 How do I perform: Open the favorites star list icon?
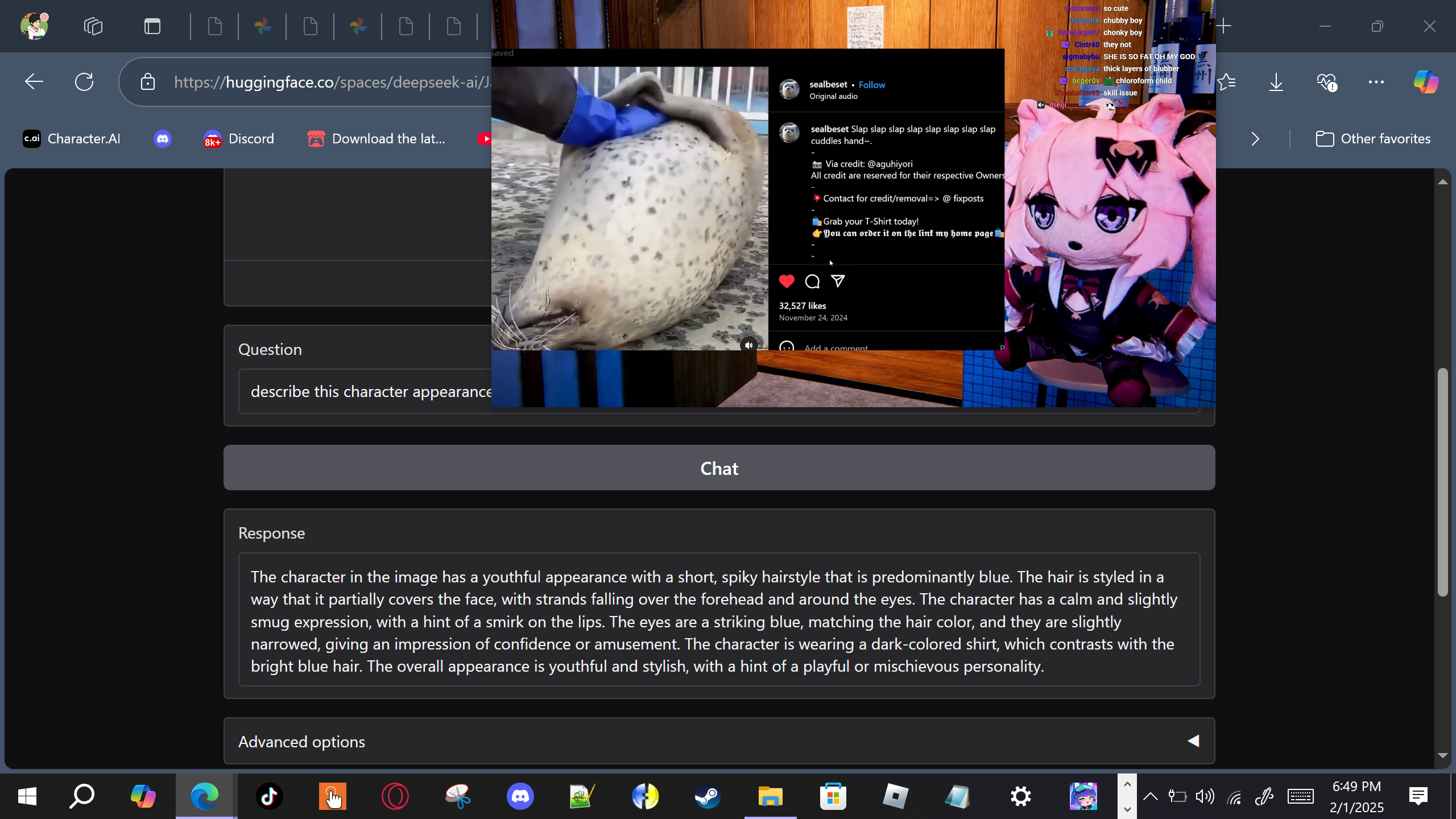(1227, 82)
